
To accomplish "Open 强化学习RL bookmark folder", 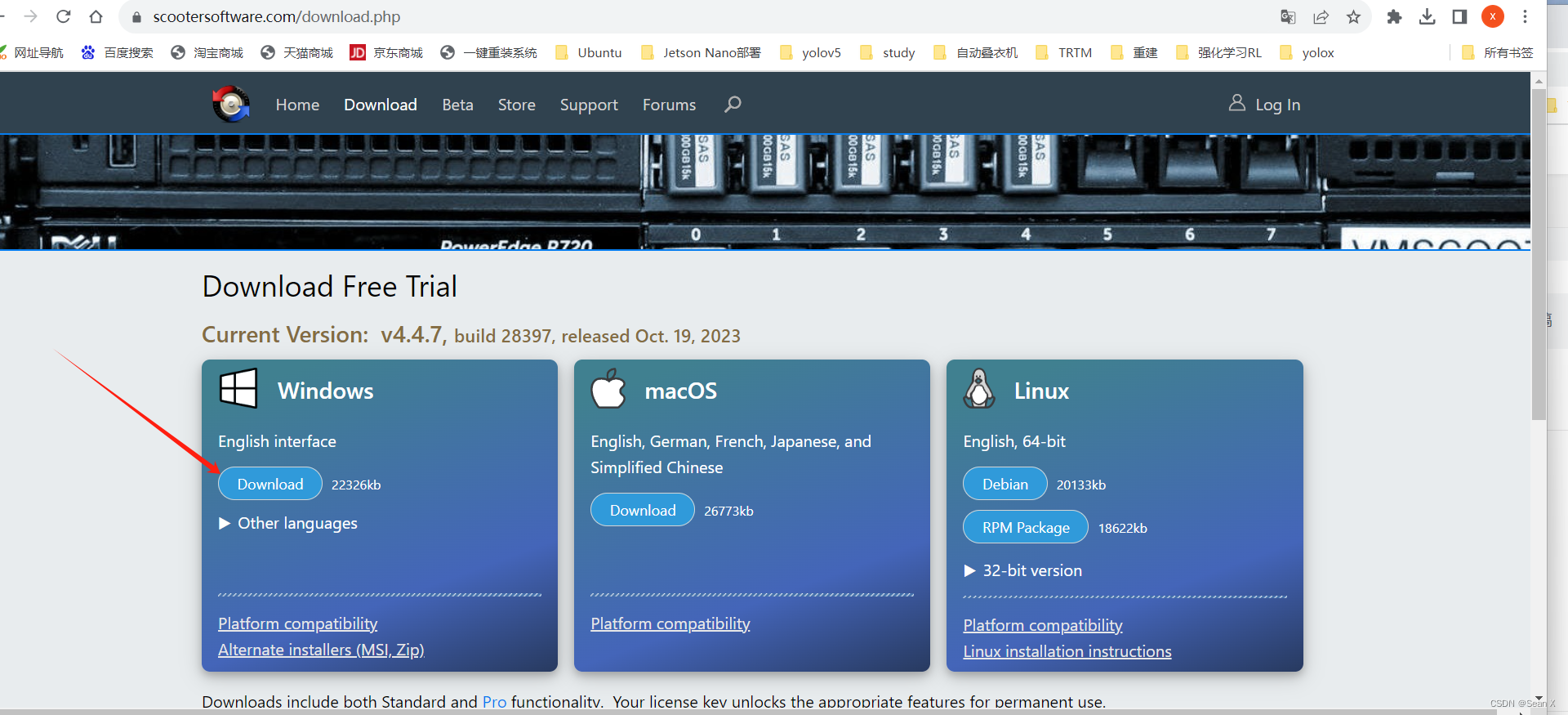I will pyautogui.click(x=1218, y=52).
